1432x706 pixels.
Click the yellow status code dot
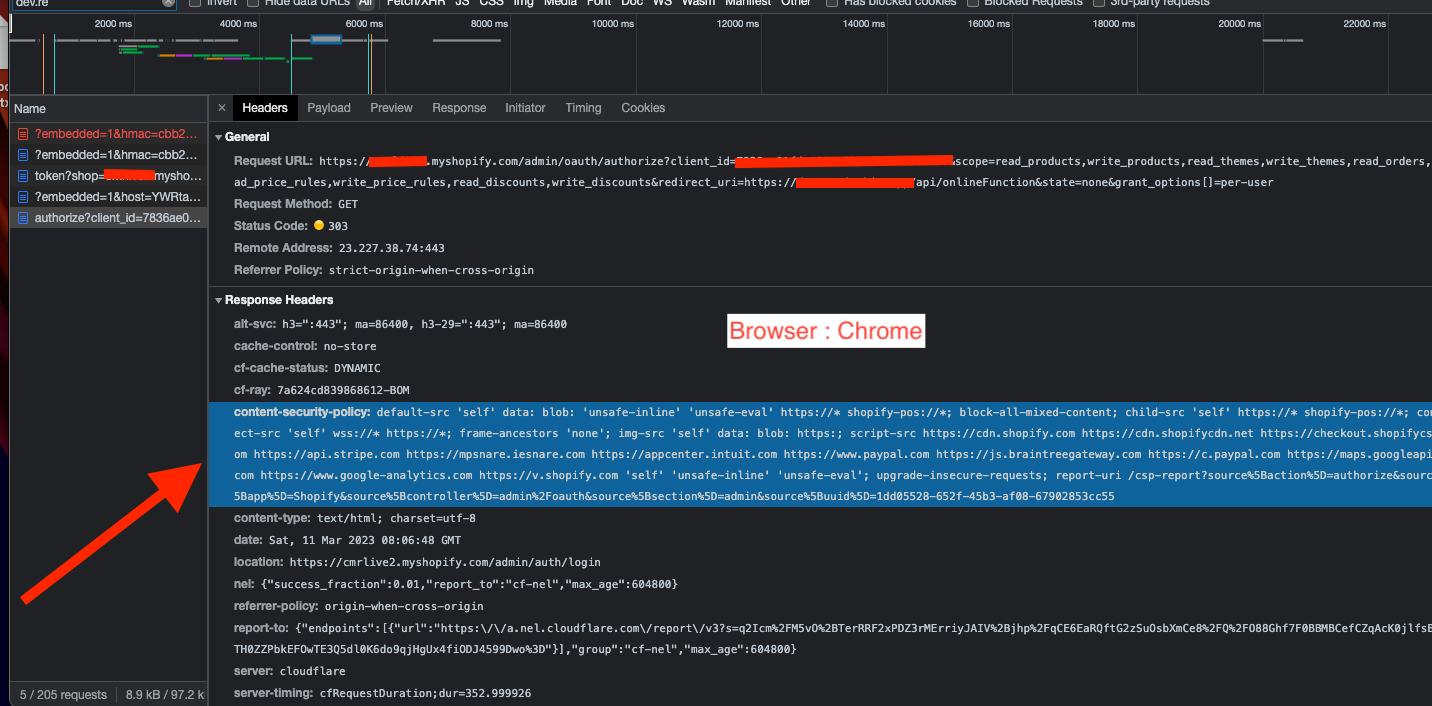[319, 226]
